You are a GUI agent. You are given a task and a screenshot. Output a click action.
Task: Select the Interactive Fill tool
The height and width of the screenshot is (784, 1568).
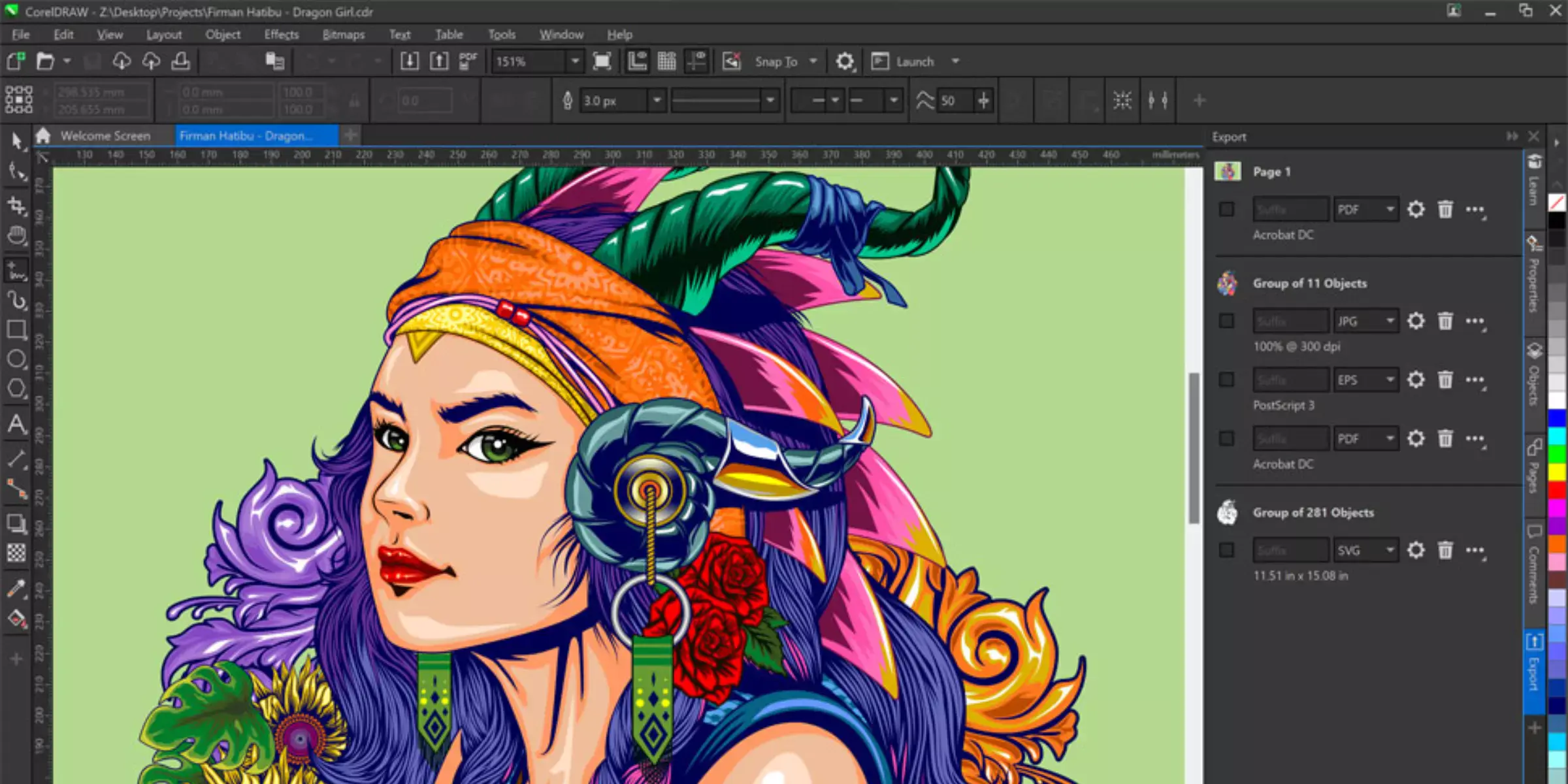point(16,618)
